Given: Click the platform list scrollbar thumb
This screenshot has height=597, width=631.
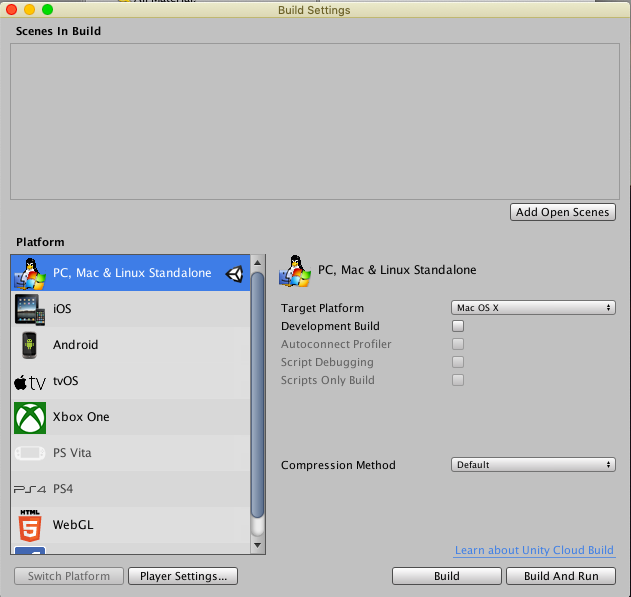Looking at the screenshot, I should [x=258, y=395].
